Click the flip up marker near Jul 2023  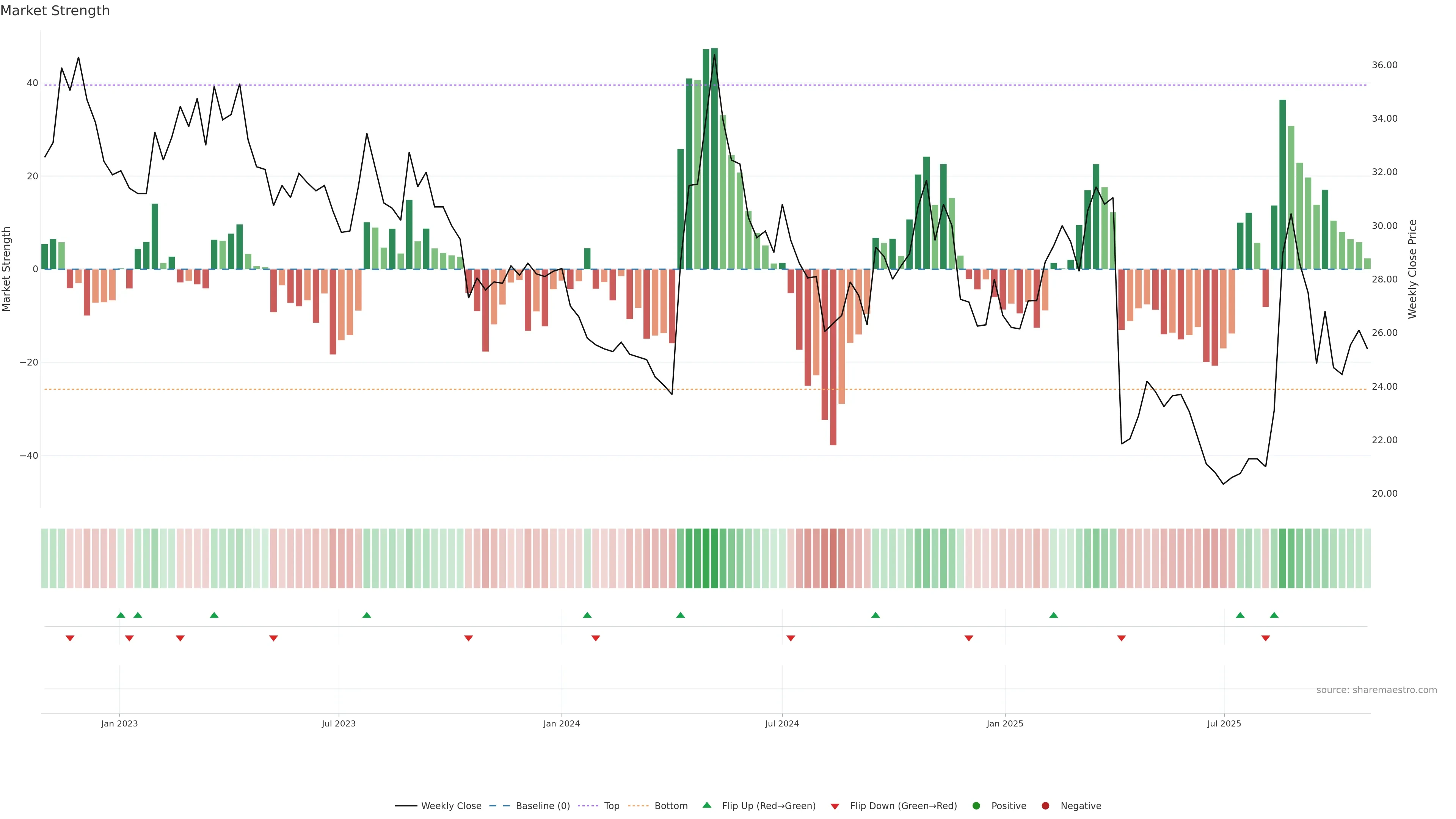[367, 615]
